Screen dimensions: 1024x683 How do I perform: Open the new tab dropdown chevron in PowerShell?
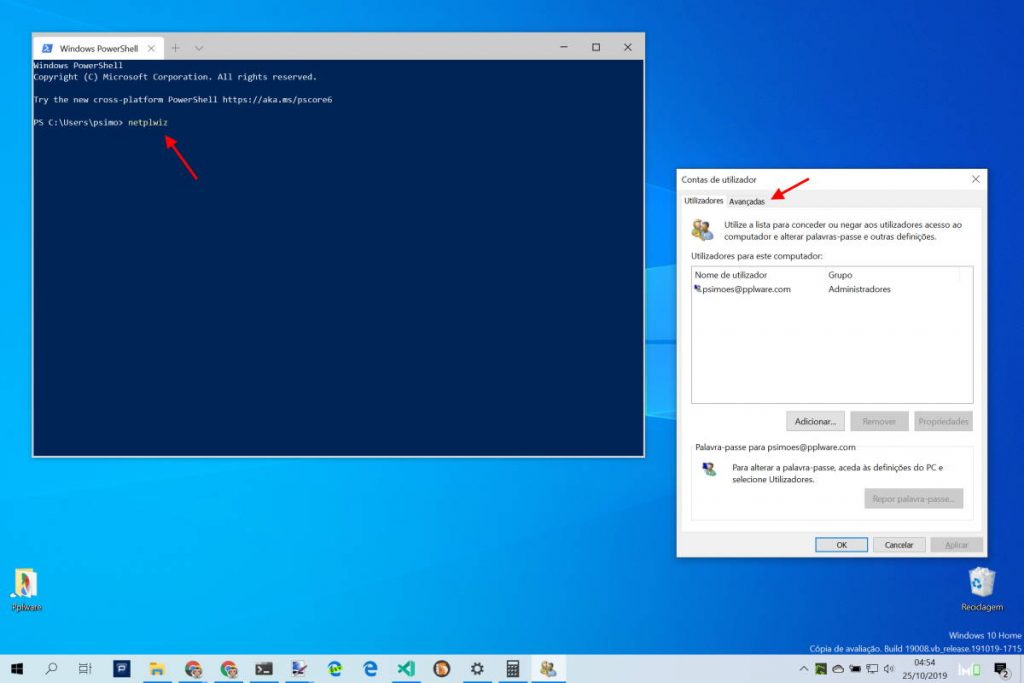point(199,48)
